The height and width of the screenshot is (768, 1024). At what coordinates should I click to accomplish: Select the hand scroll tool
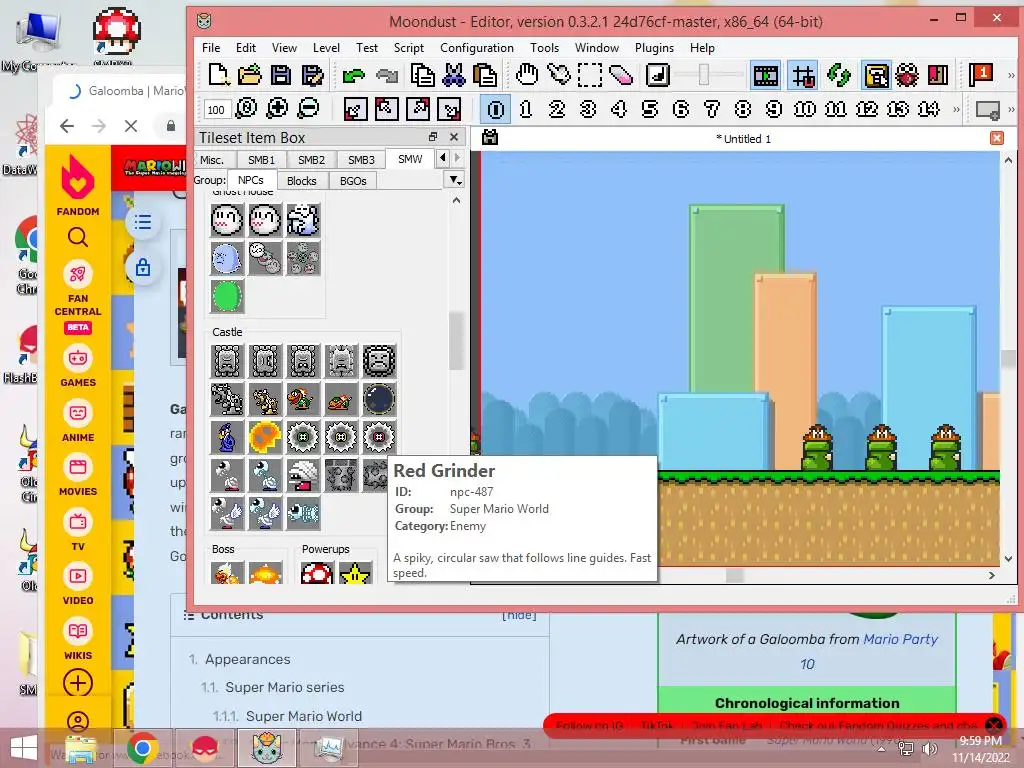coord(527,75)
